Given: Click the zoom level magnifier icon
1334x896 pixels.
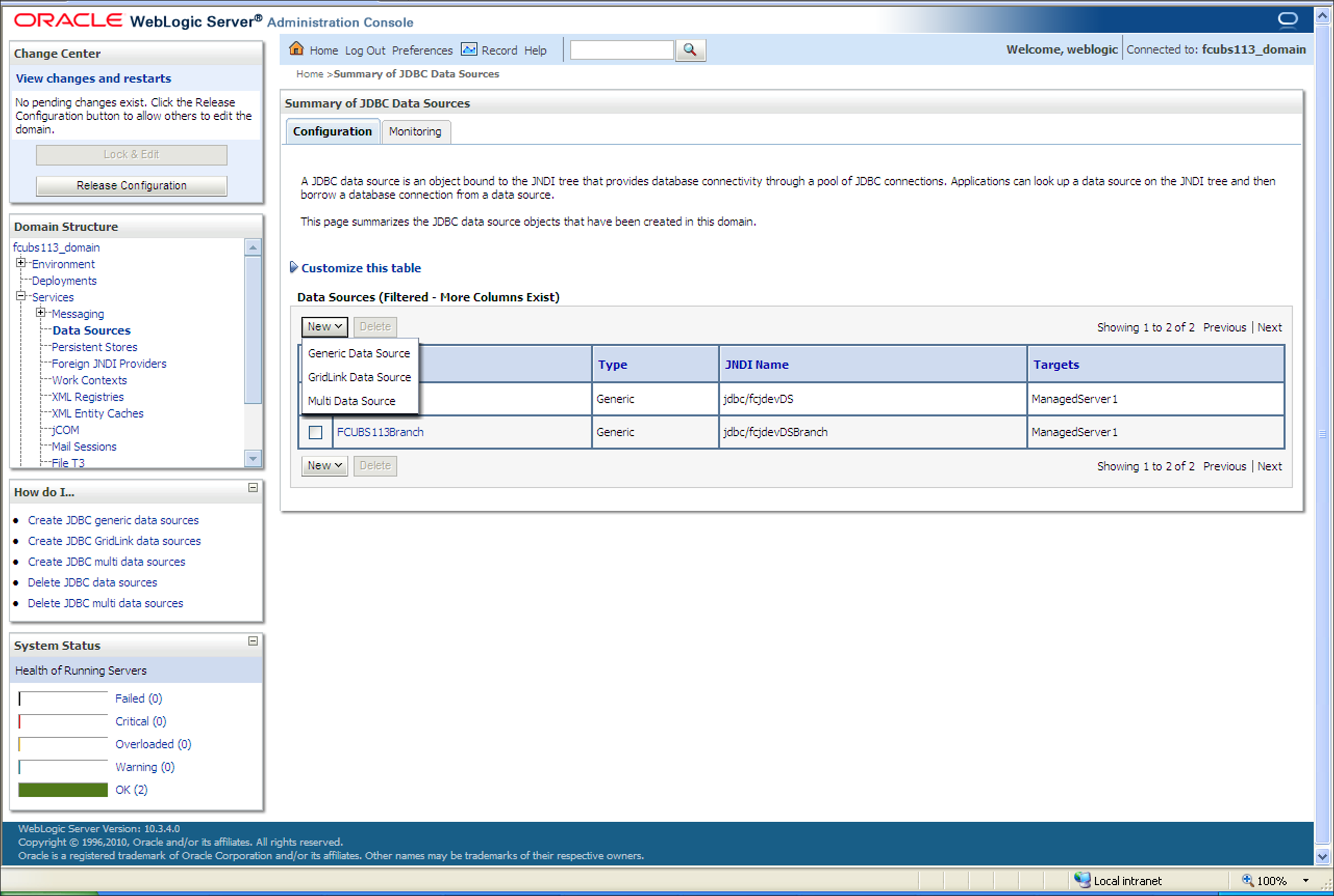Looking at the screenshot, I should 1247,880.
